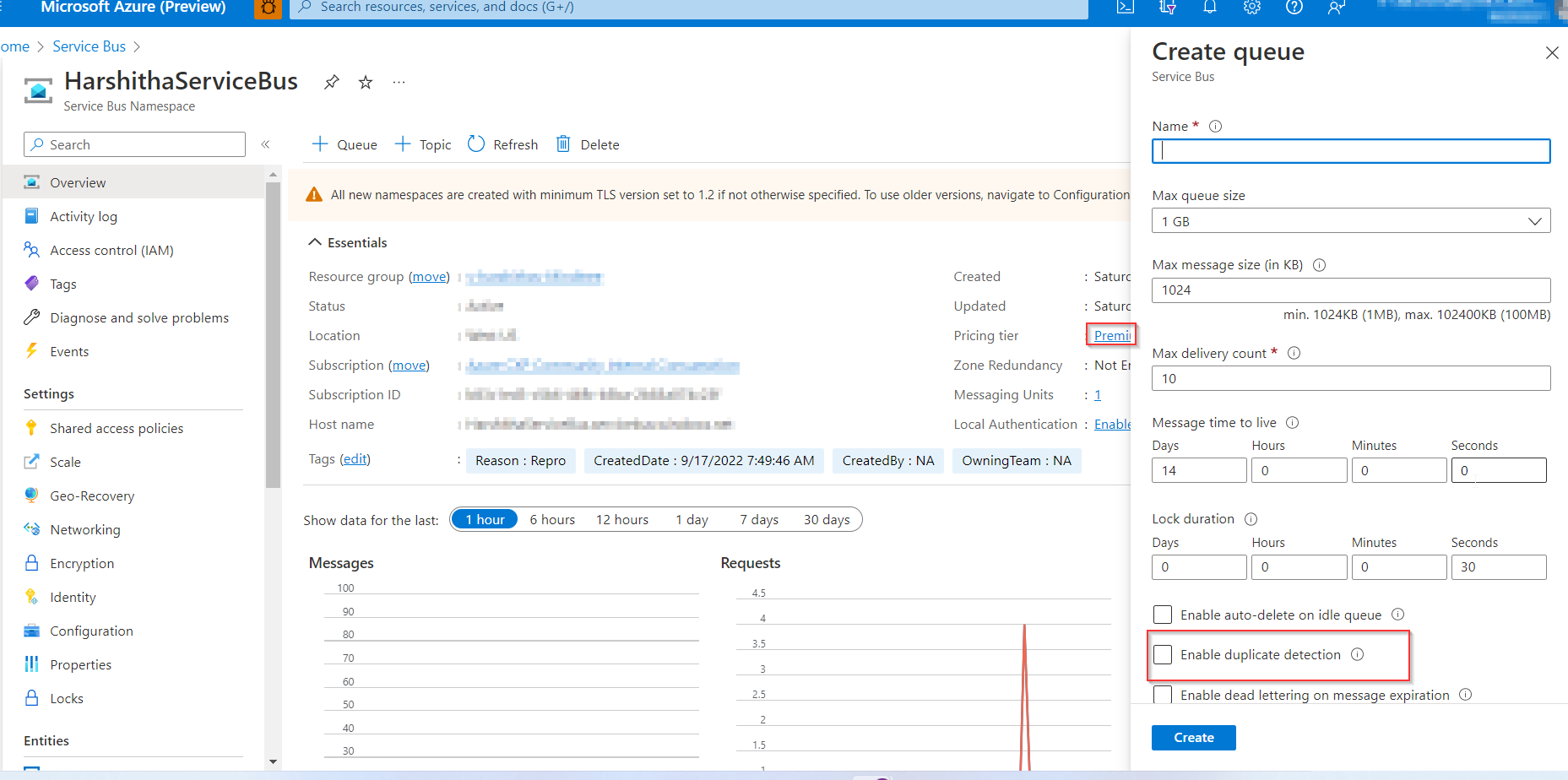Screen dimensions: 1568x780
Task: Enable duplicate detection checkbox
Action: point(1163,654)
